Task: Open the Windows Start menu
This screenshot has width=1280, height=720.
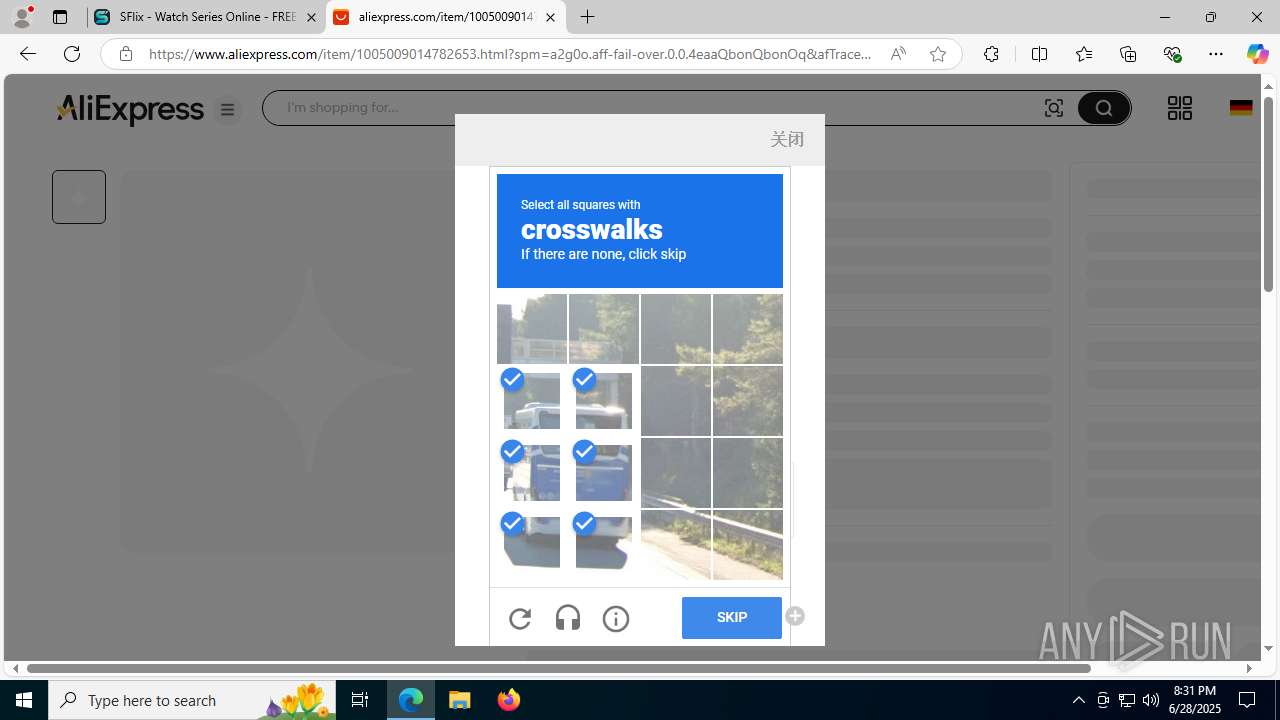Action: (x=24, y=700)
